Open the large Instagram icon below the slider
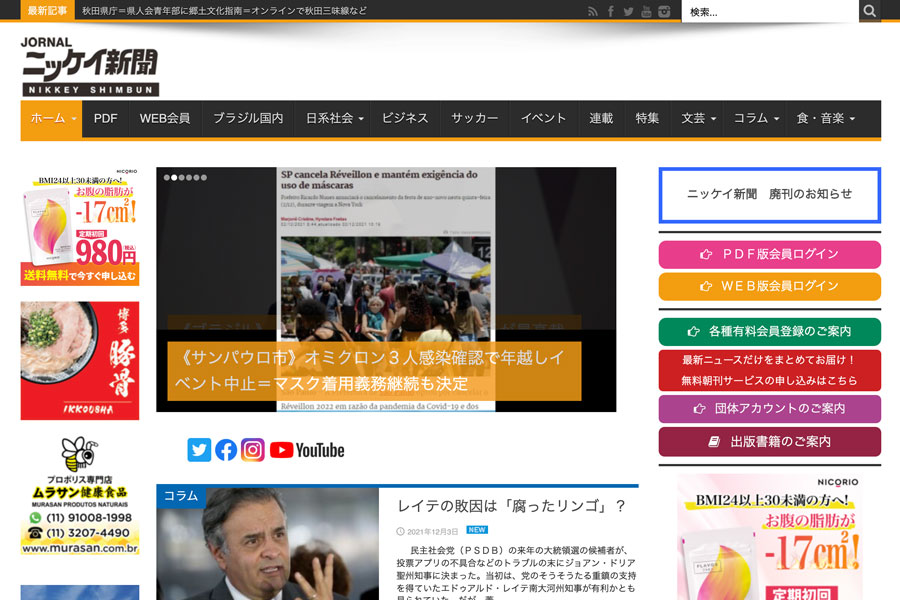The width and height of the screenshot is (900, 600). click(253, 450)
